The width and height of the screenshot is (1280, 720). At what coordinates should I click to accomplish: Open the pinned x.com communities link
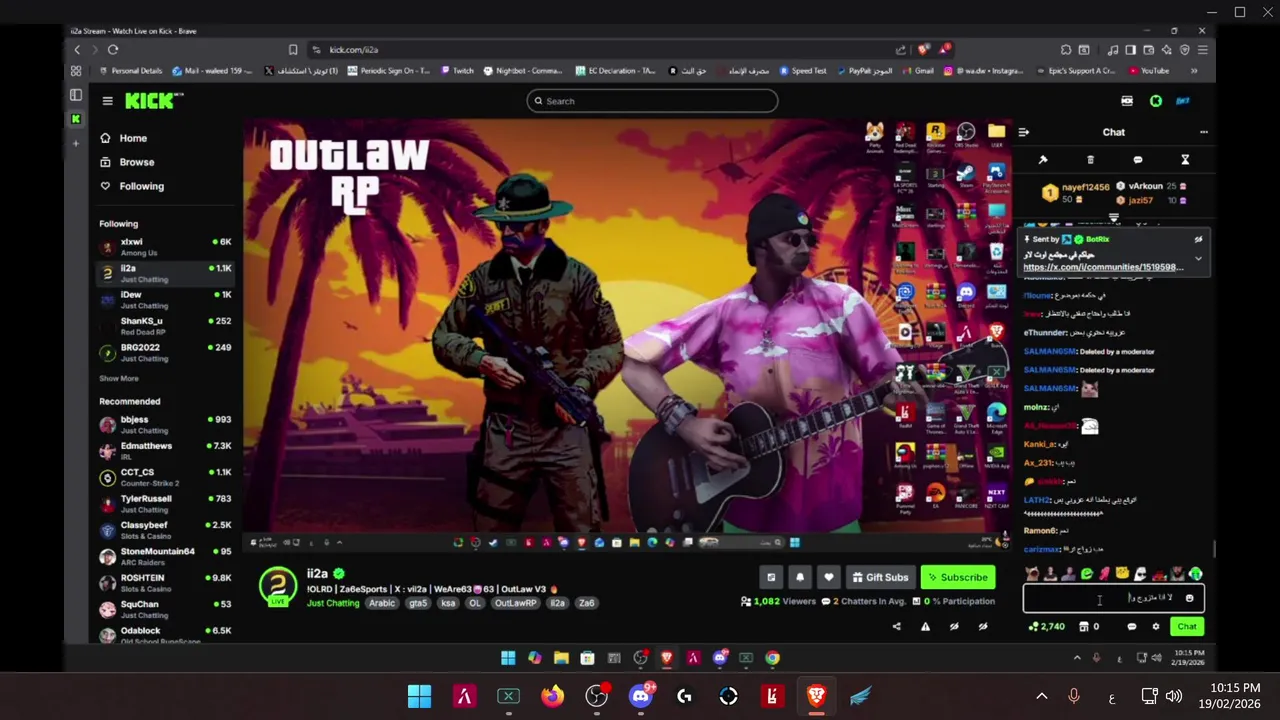(1103, 267)
